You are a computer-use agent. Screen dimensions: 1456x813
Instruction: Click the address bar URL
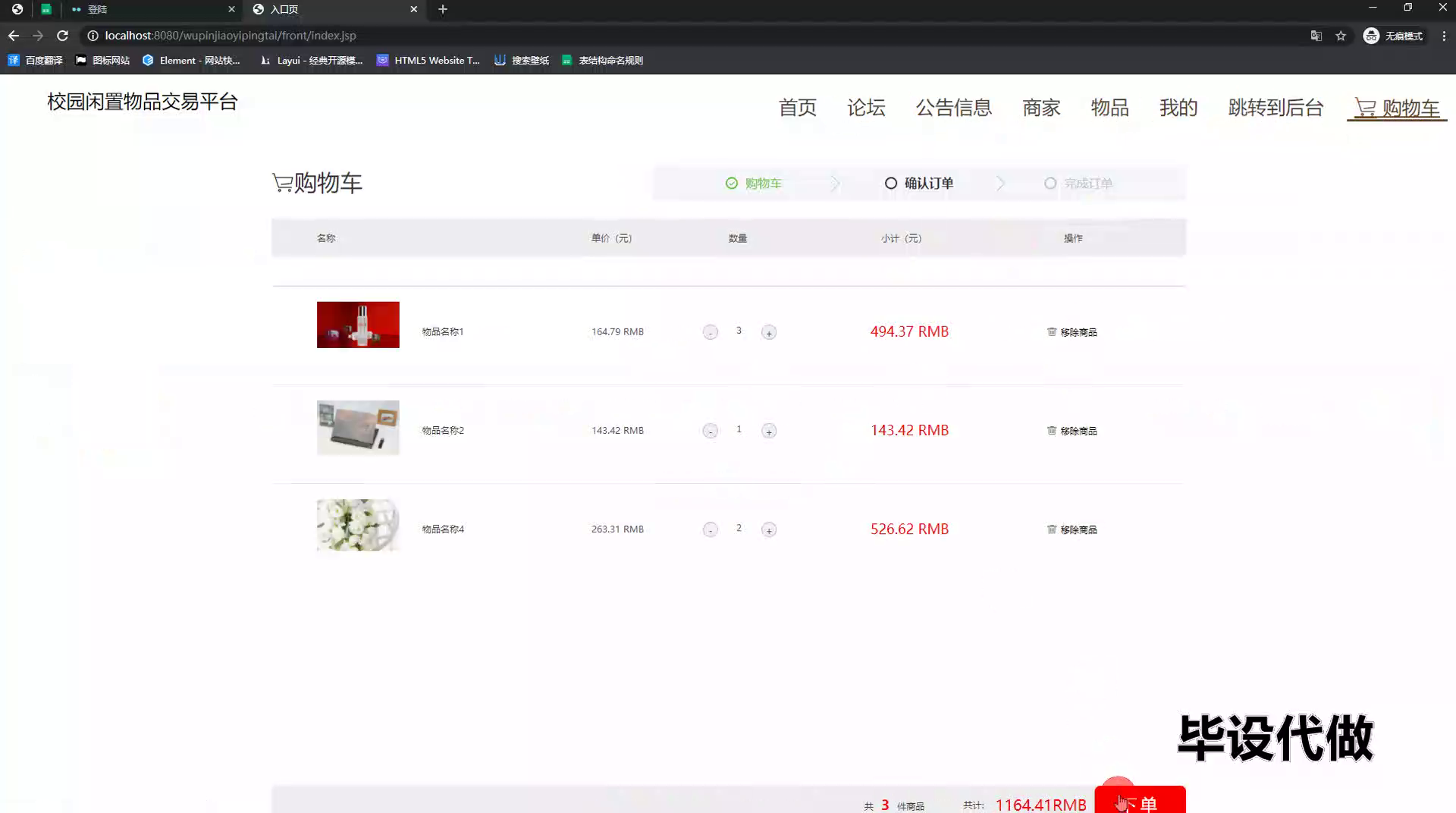click(x=231, y=36)
